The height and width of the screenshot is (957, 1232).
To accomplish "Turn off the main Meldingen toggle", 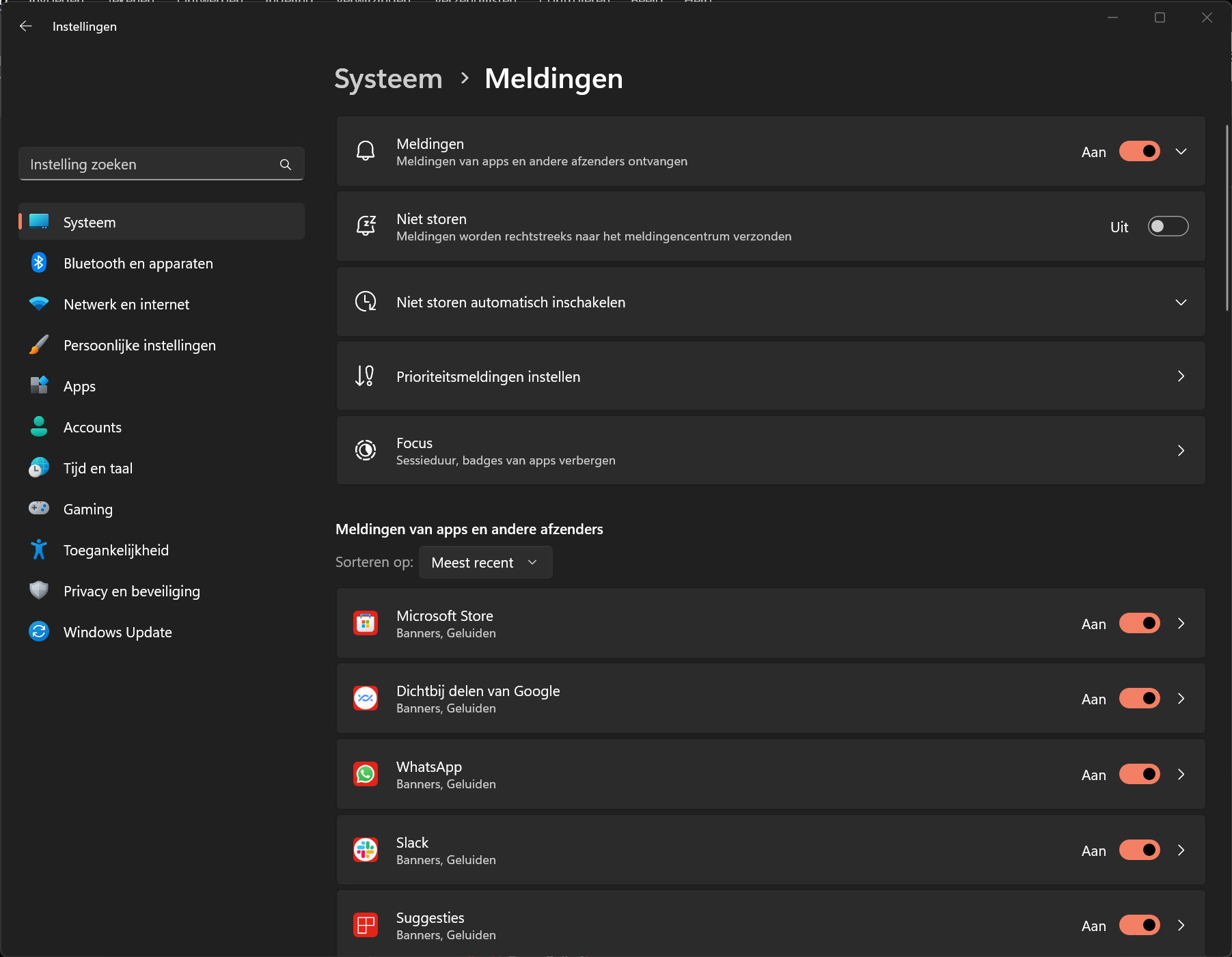I will pyautogui.click(x=1139, y=151).
